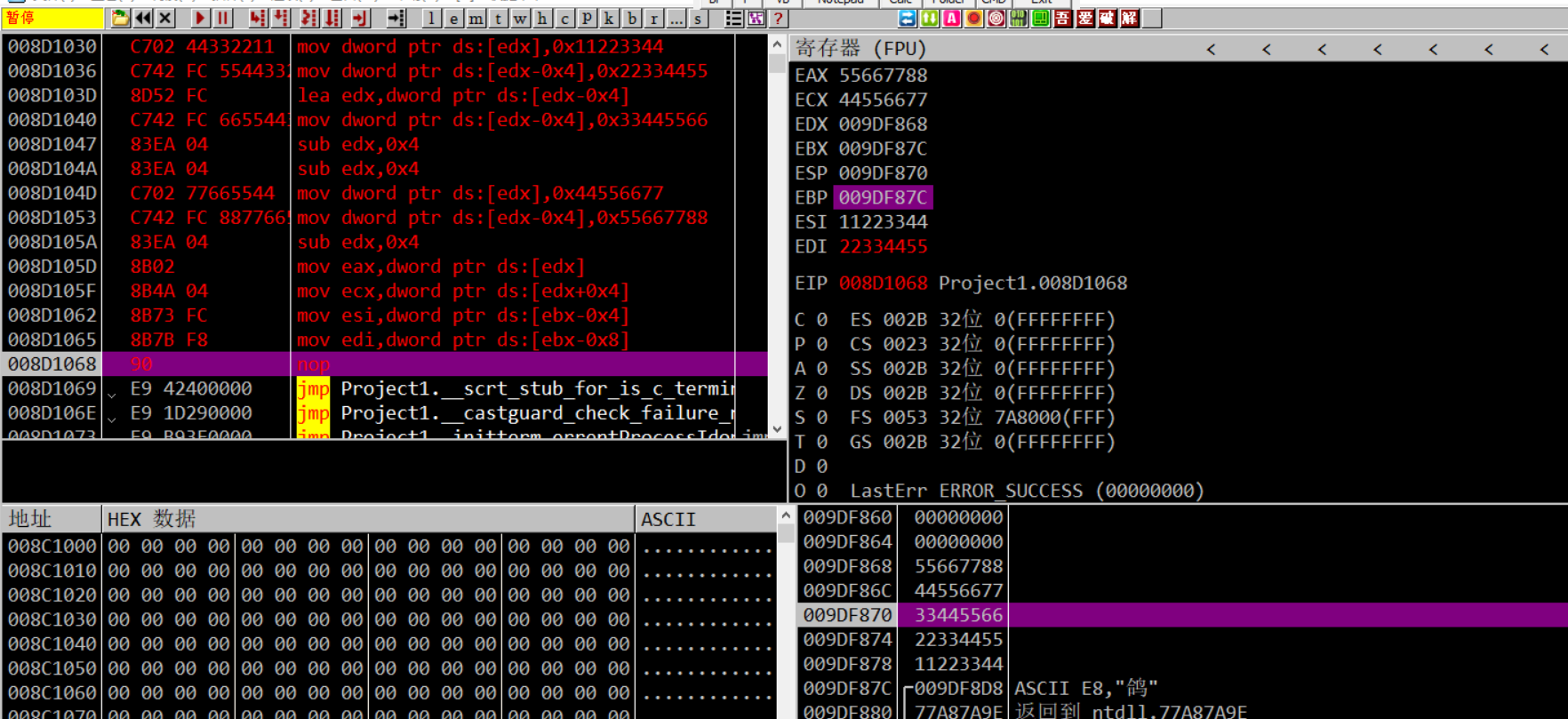Click the dump pane scroll-up arrow
1568x719 pixels.
click(785, 515)
